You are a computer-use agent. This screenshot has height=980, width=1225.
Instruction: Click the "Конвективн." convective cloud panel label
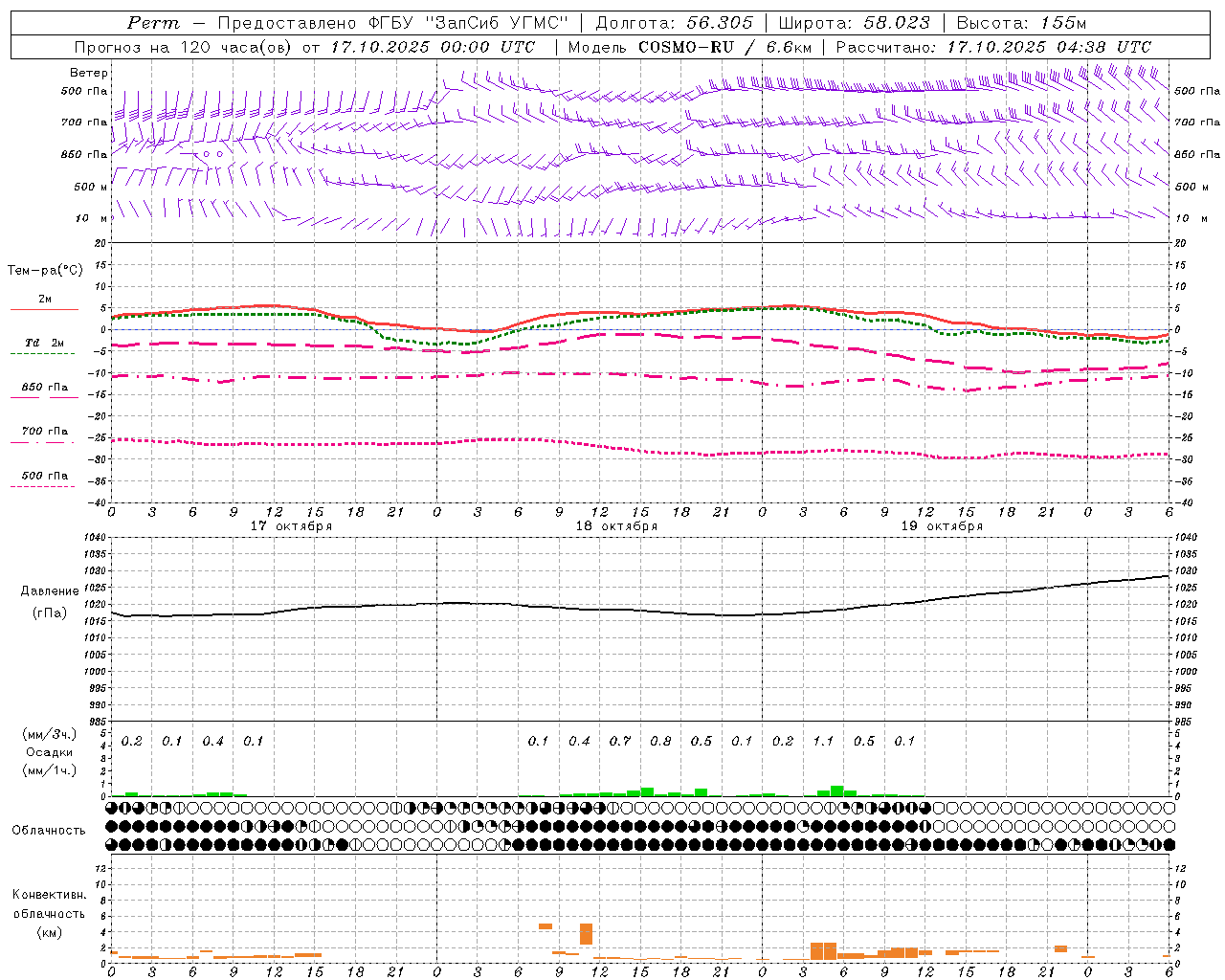click(50, 895)
